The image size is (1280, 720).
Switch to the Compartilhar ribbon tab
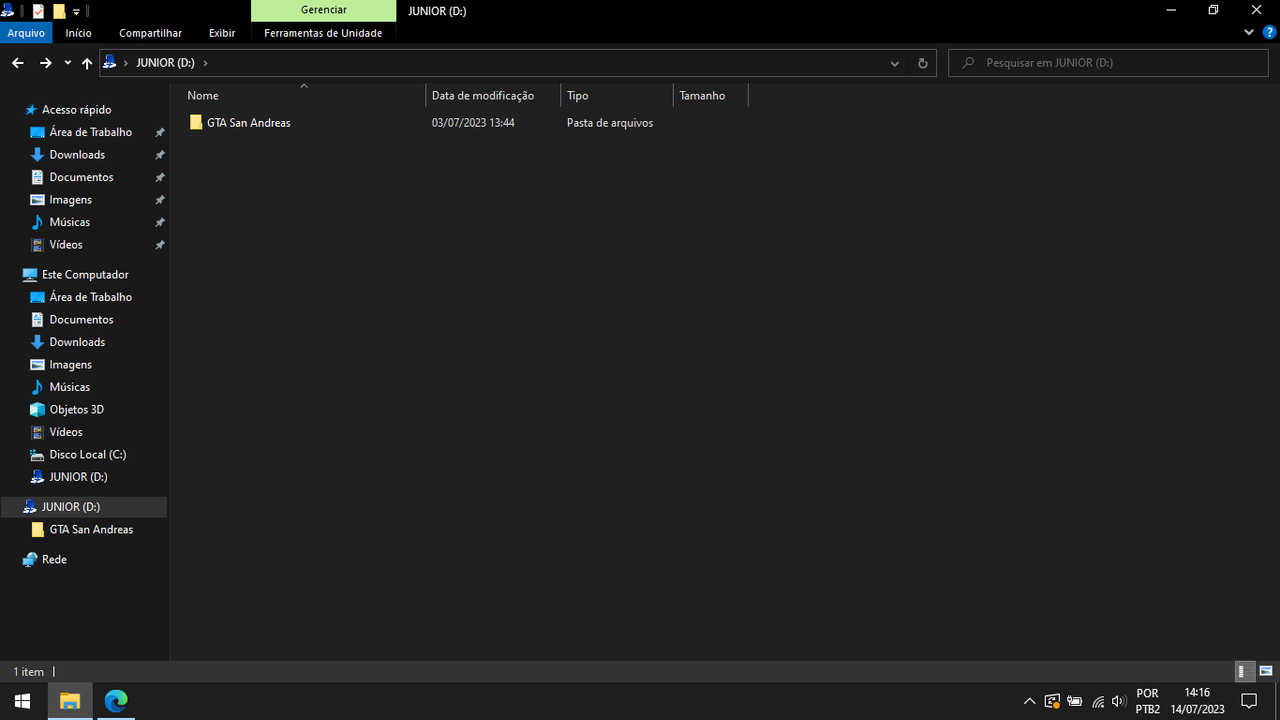click(150, 33)
